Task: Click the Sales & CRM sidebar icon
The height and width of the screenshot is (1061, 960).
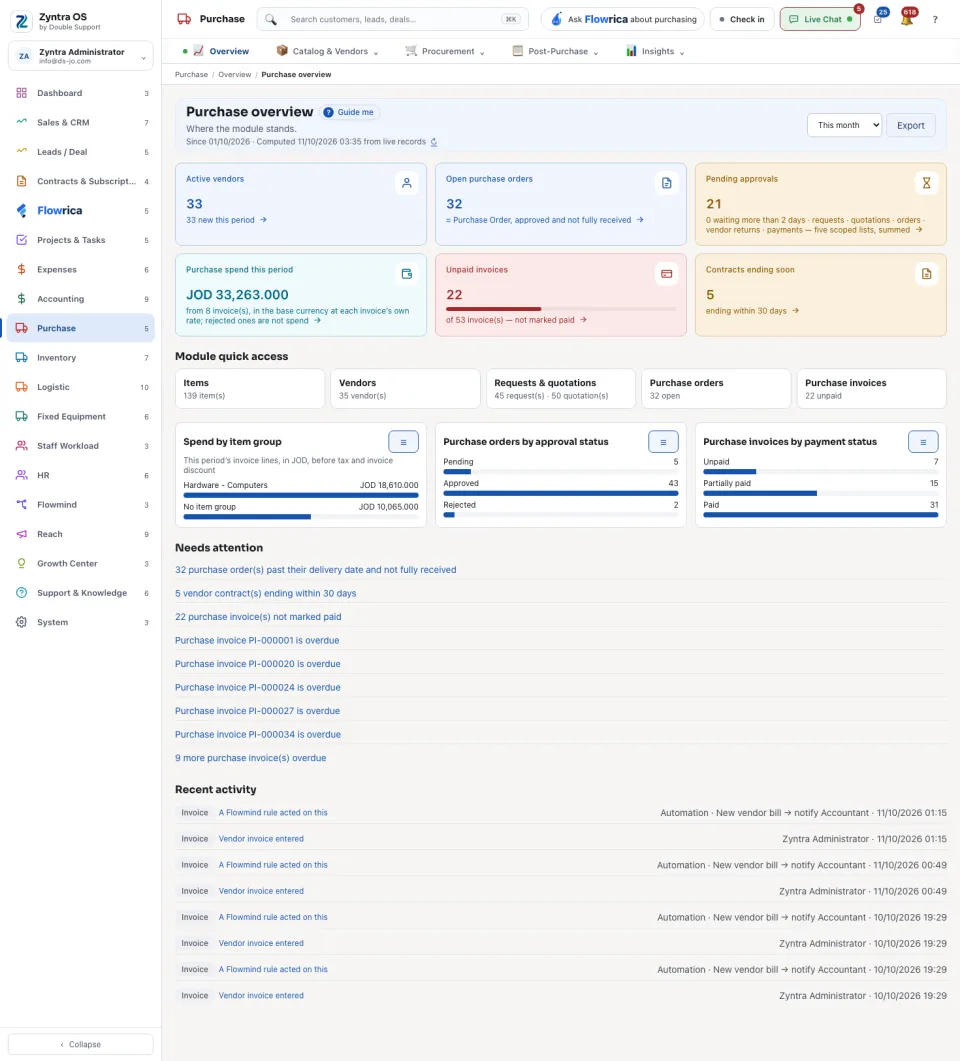Action: click(x=22, y=122)
